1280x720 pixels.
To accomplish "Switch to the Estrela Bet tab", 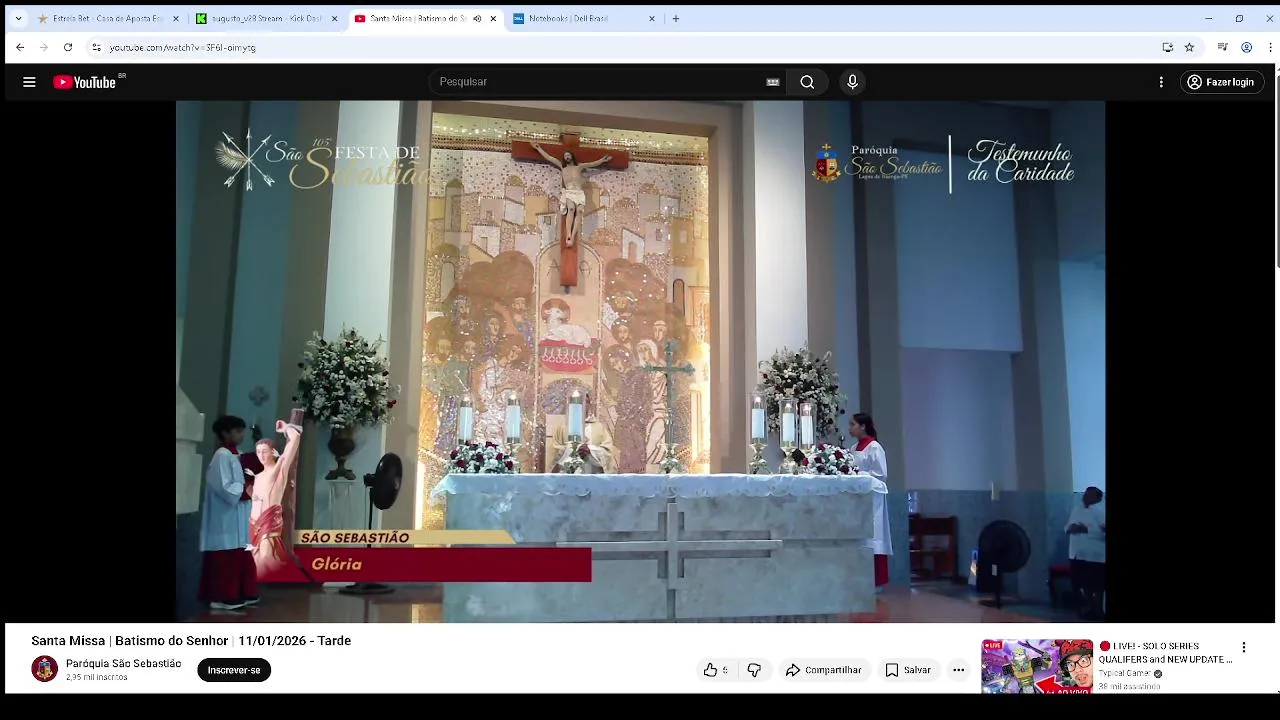I will pos(108,18).
